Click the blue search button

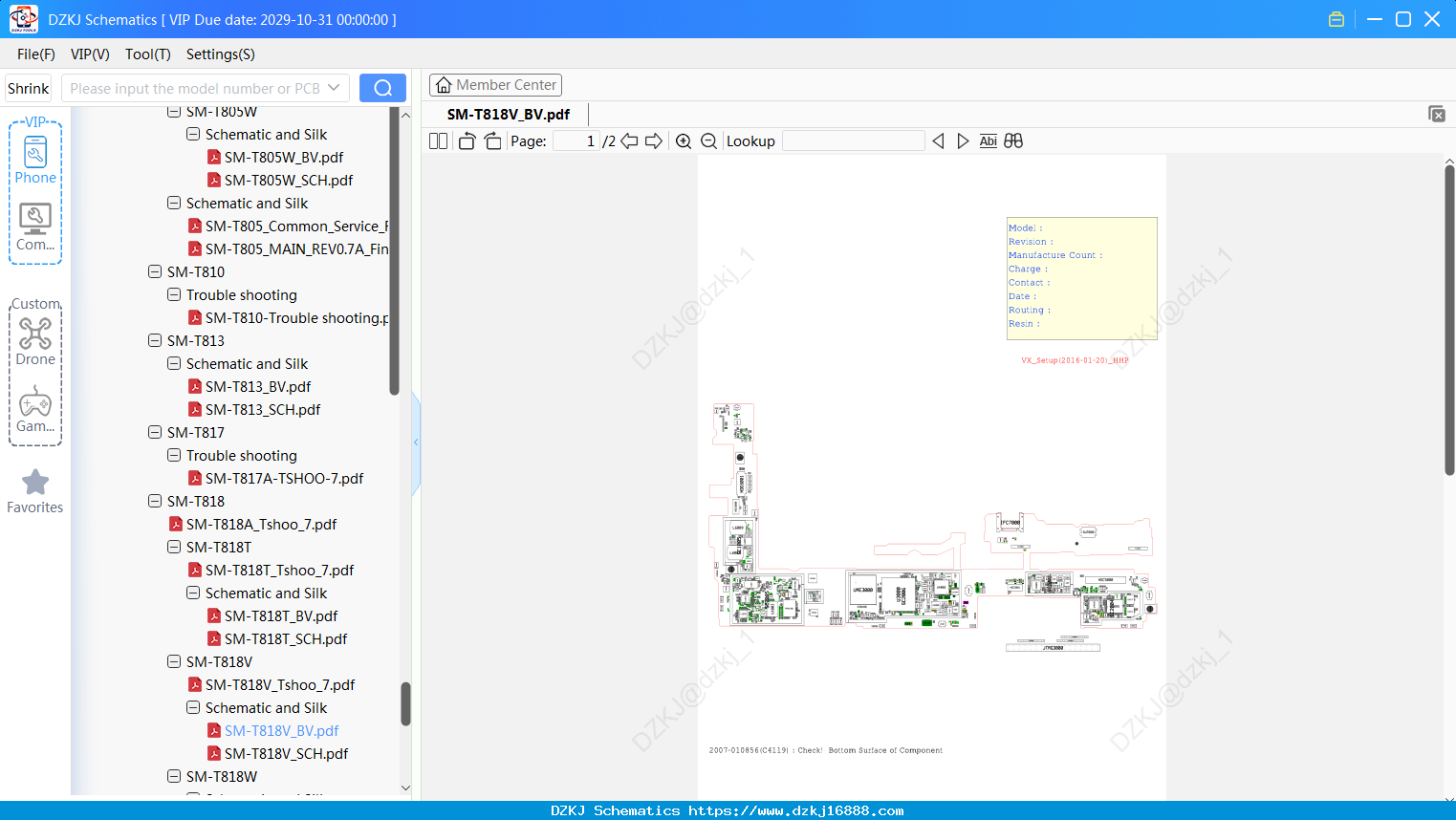[x=382, y=88]
